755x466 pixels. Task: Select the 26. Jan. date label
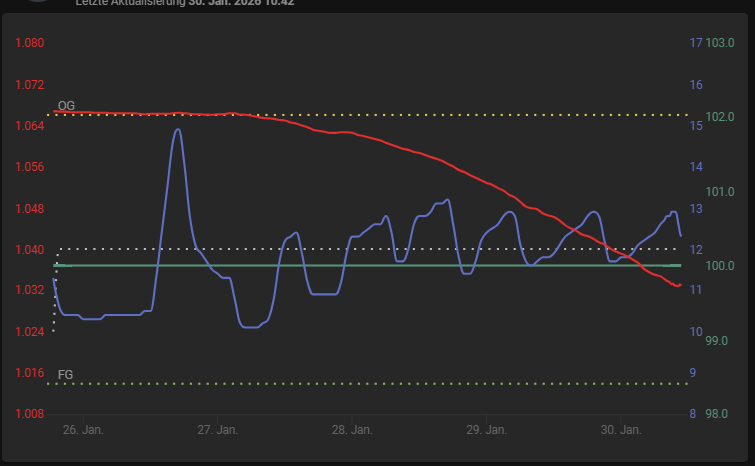pos(82,430)
